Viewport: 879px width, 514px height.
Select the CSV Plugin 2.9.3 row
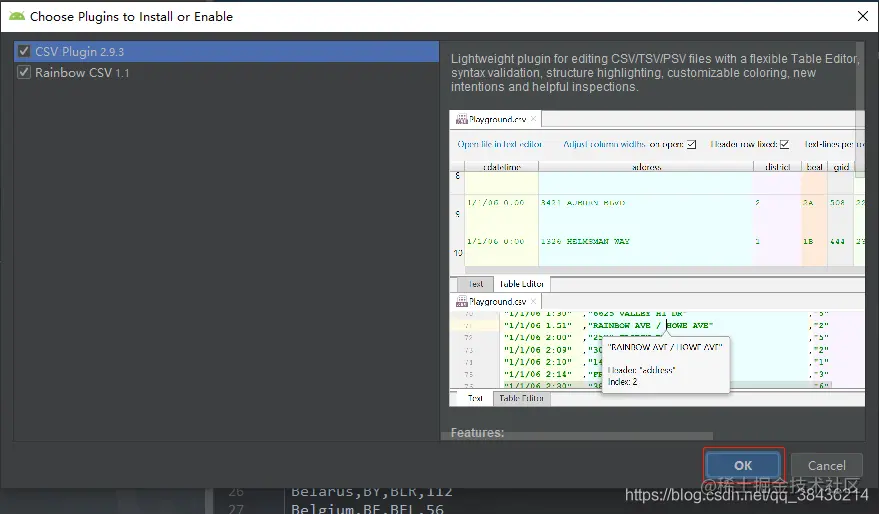(226, 52)
